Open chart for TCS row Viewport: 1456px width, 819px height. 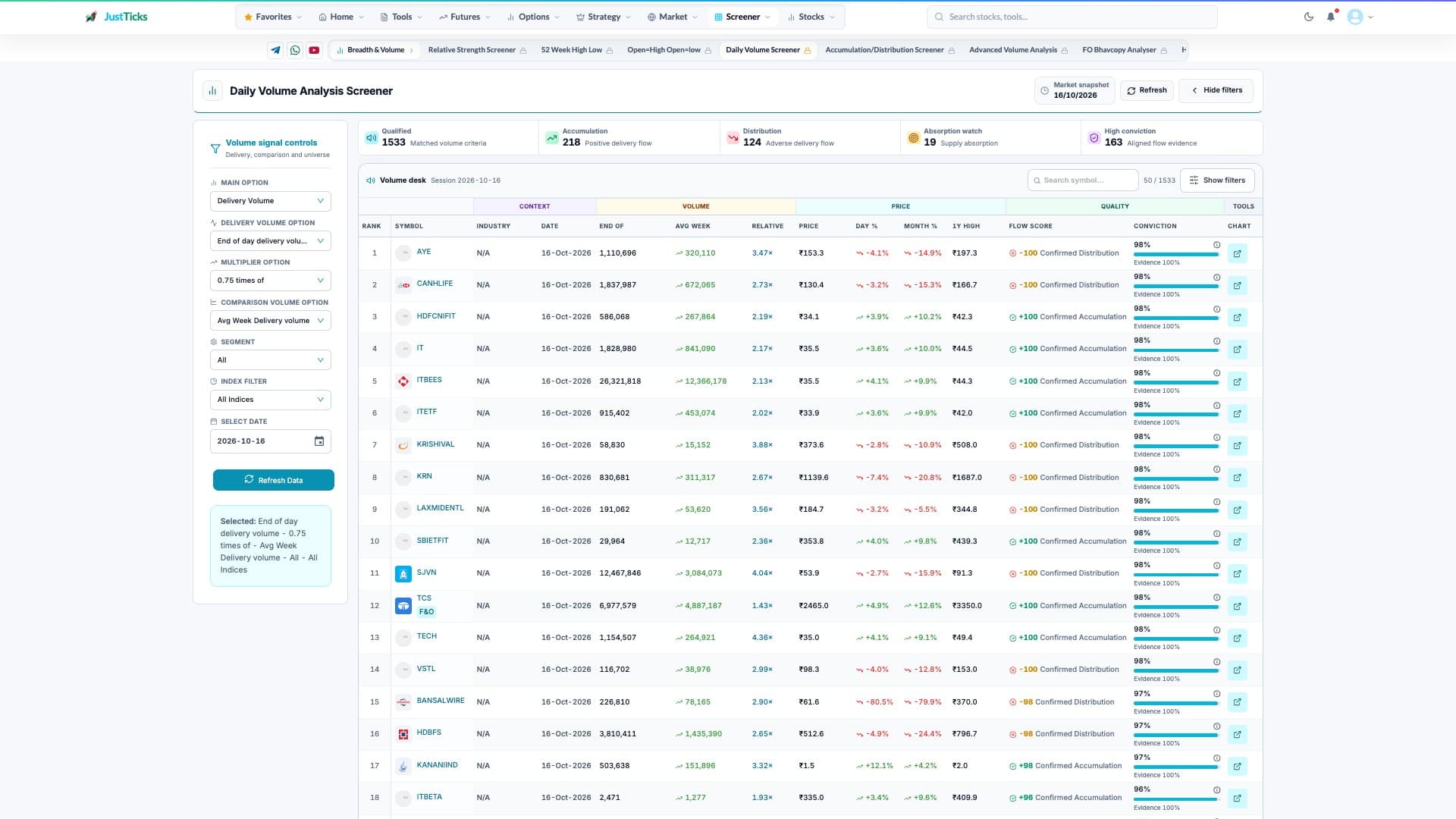click(x=1238, y=606)
